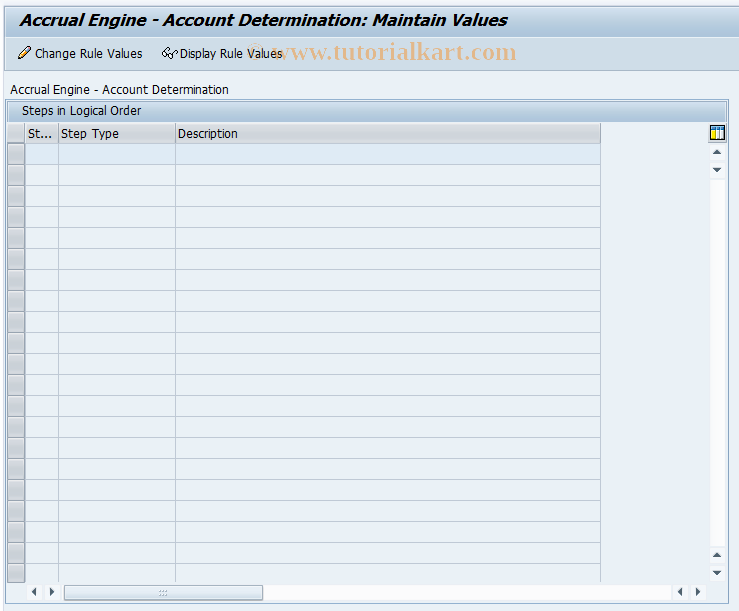
Task: Click the up arrow near the bottom of the vertical scrollbar
Action: [717, 555]
